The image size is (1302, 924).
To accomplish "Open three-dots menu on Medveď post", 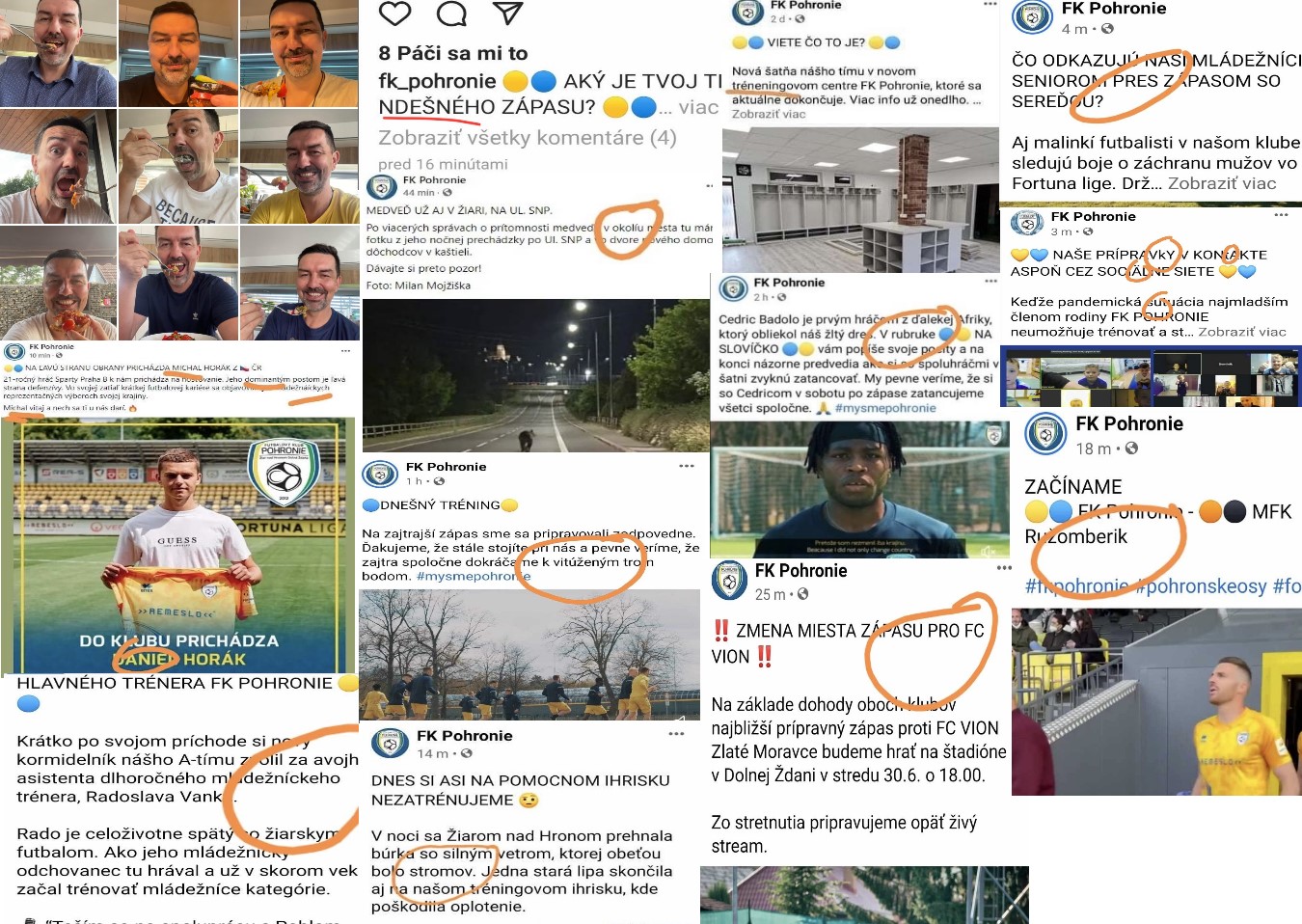I will click(709, 185).
